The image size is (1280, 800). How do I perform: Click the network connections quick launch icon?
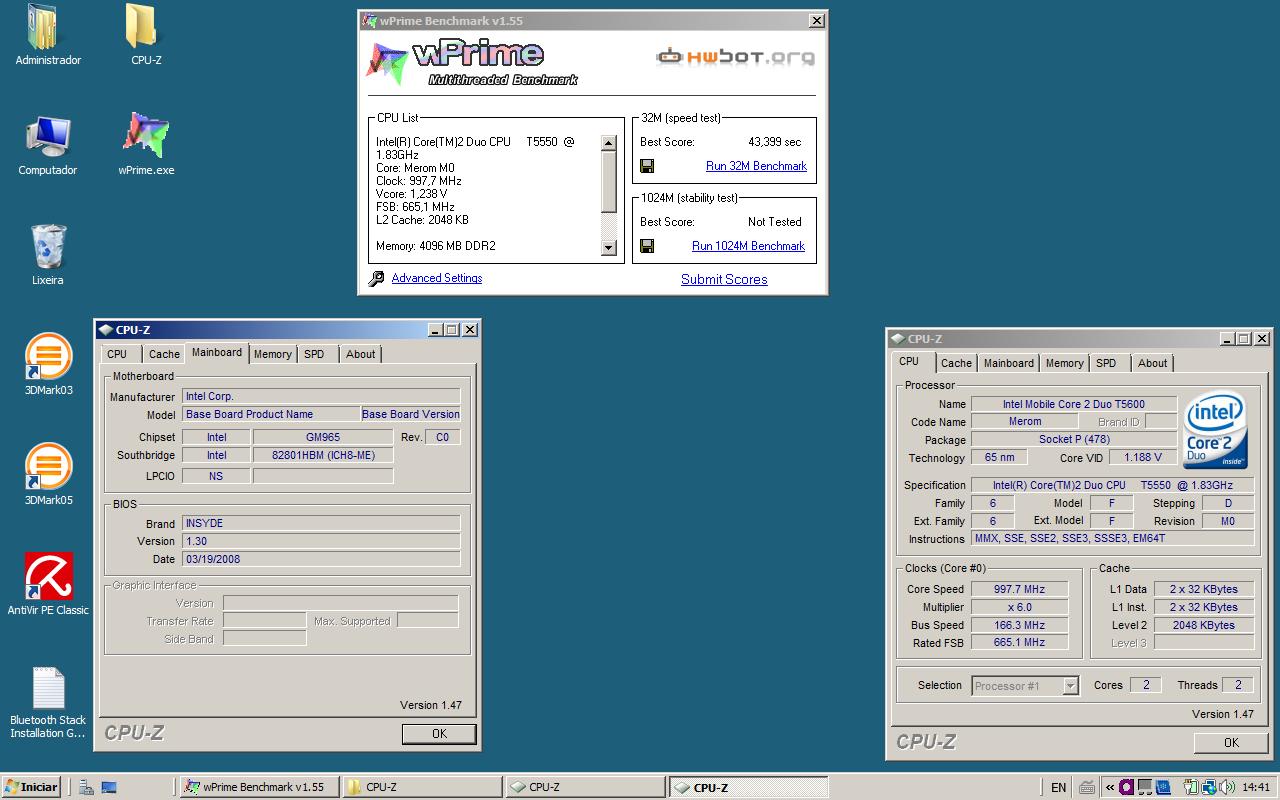point(87,788)
